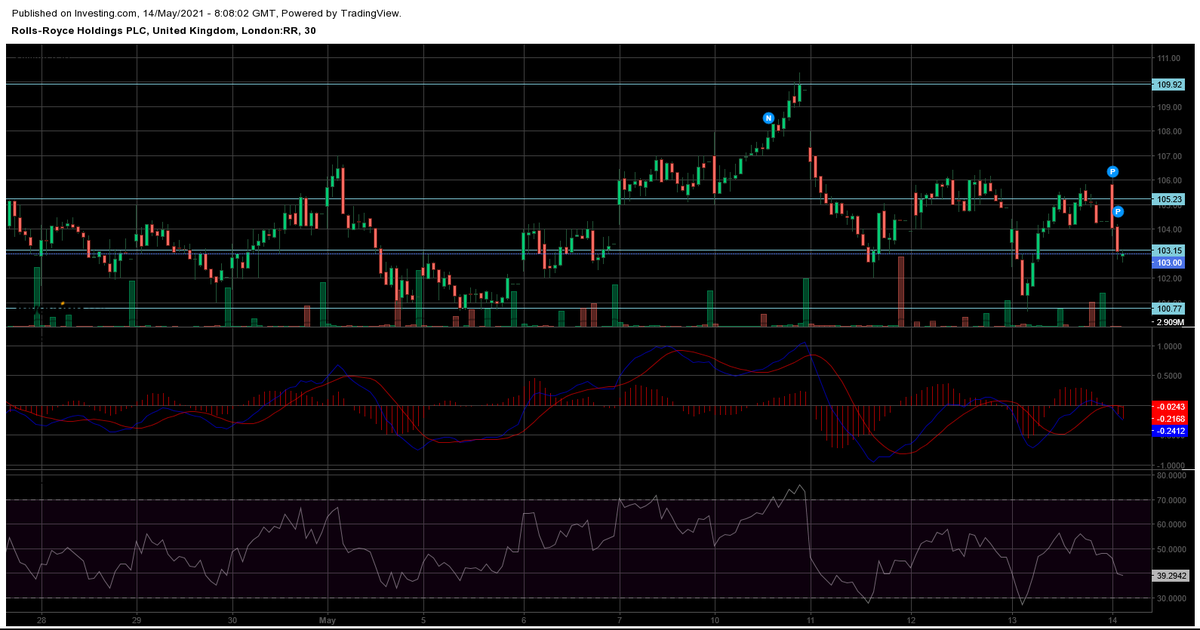
Task: Click the -1.0000 MACD axis tick
Action: [x=1170, y=466]
